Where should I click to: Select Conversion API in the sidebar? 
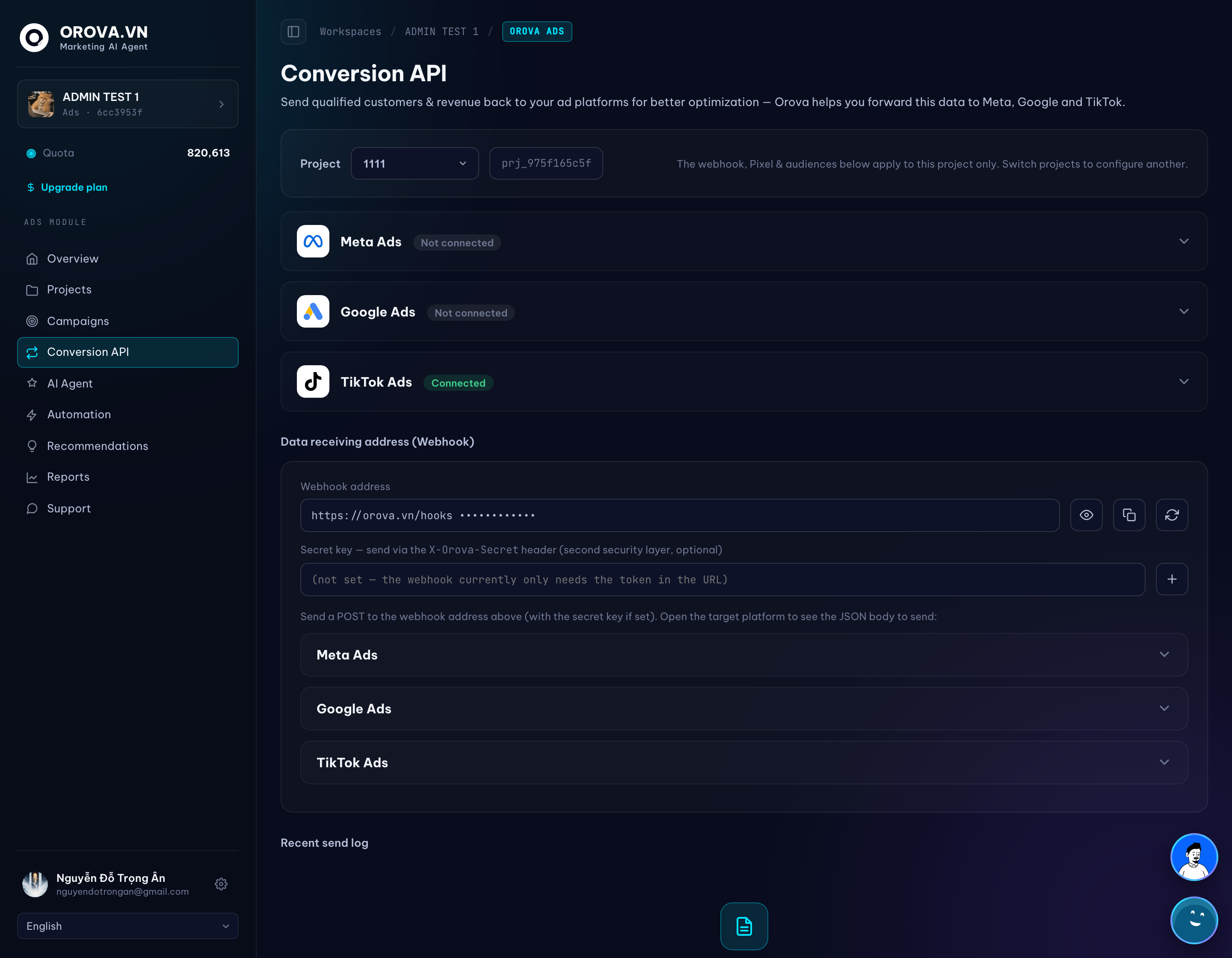(127, 352)
